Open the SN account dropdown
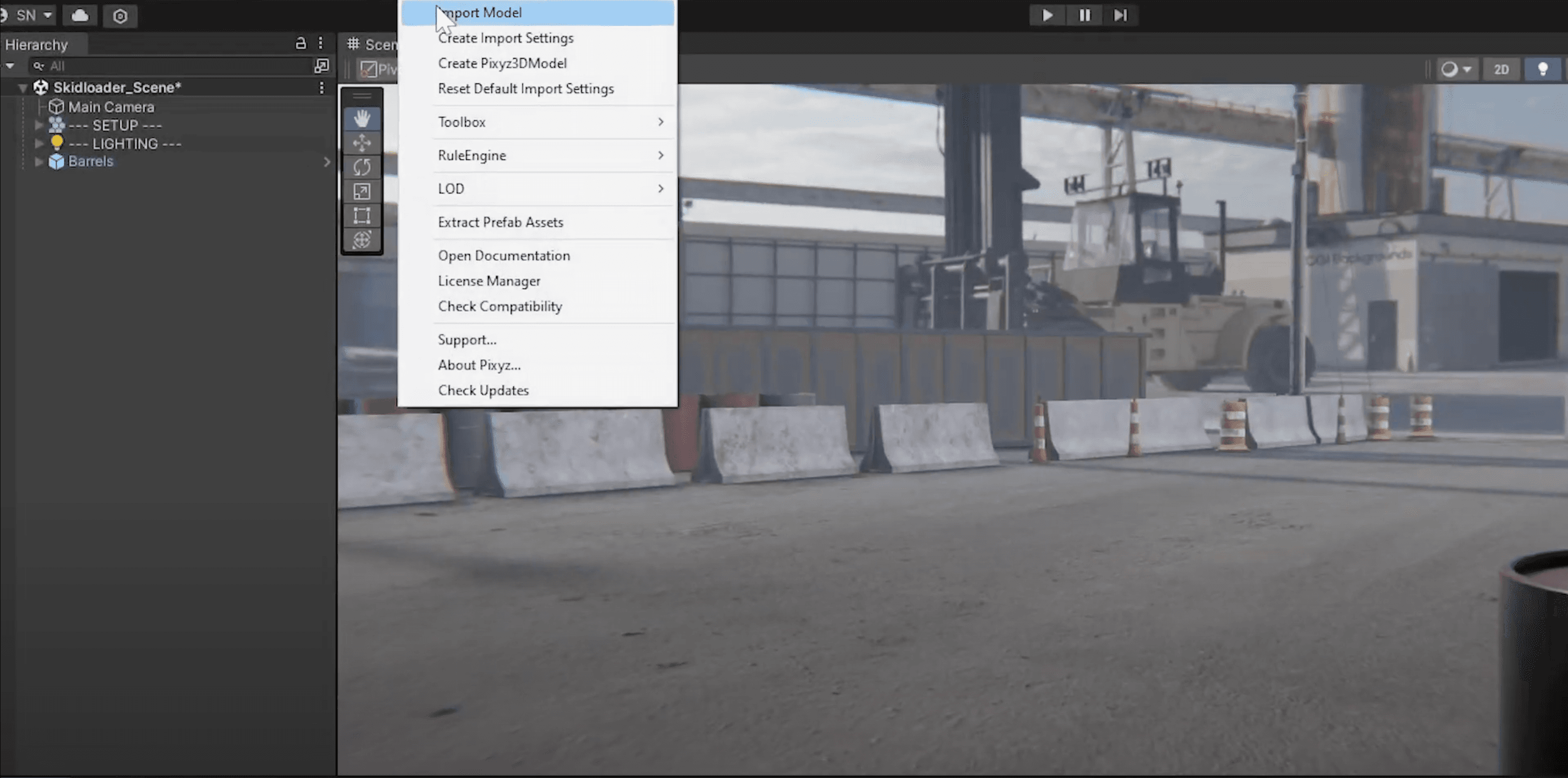 [x=28, y=15]
